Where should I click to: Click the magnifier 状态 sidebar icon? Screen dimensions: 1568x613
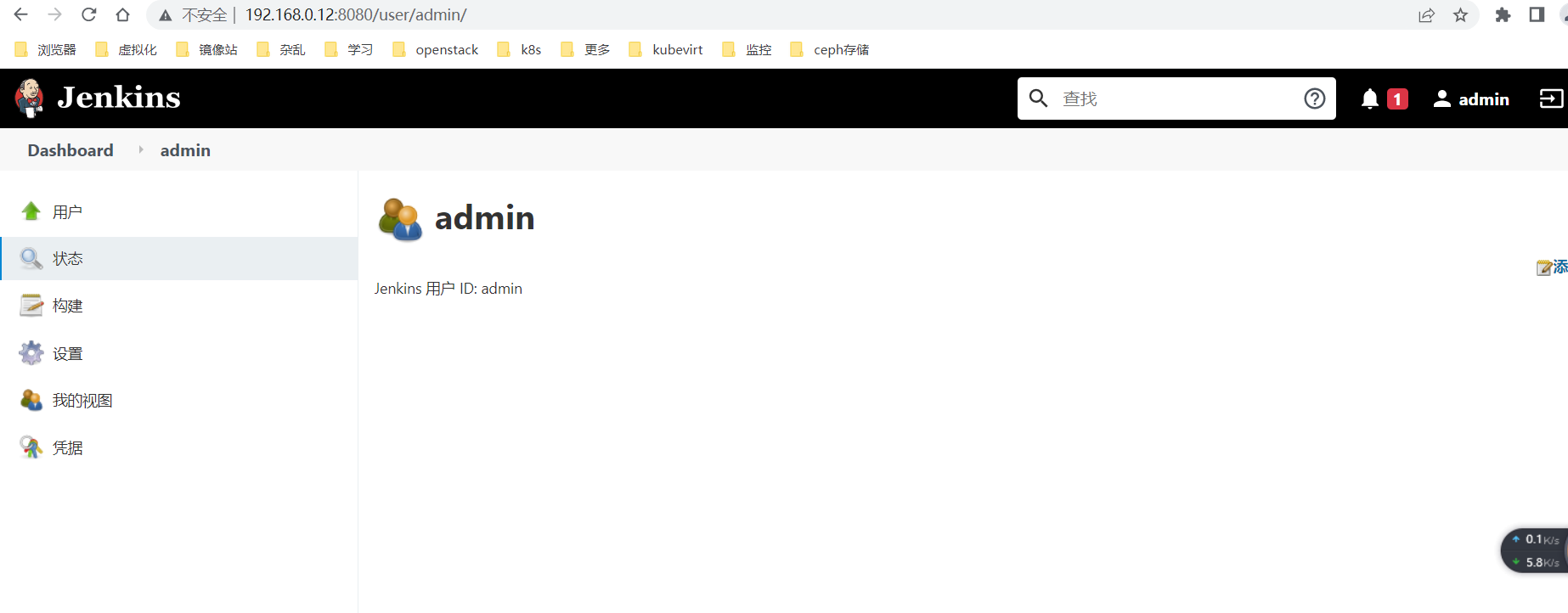[31, 258]
